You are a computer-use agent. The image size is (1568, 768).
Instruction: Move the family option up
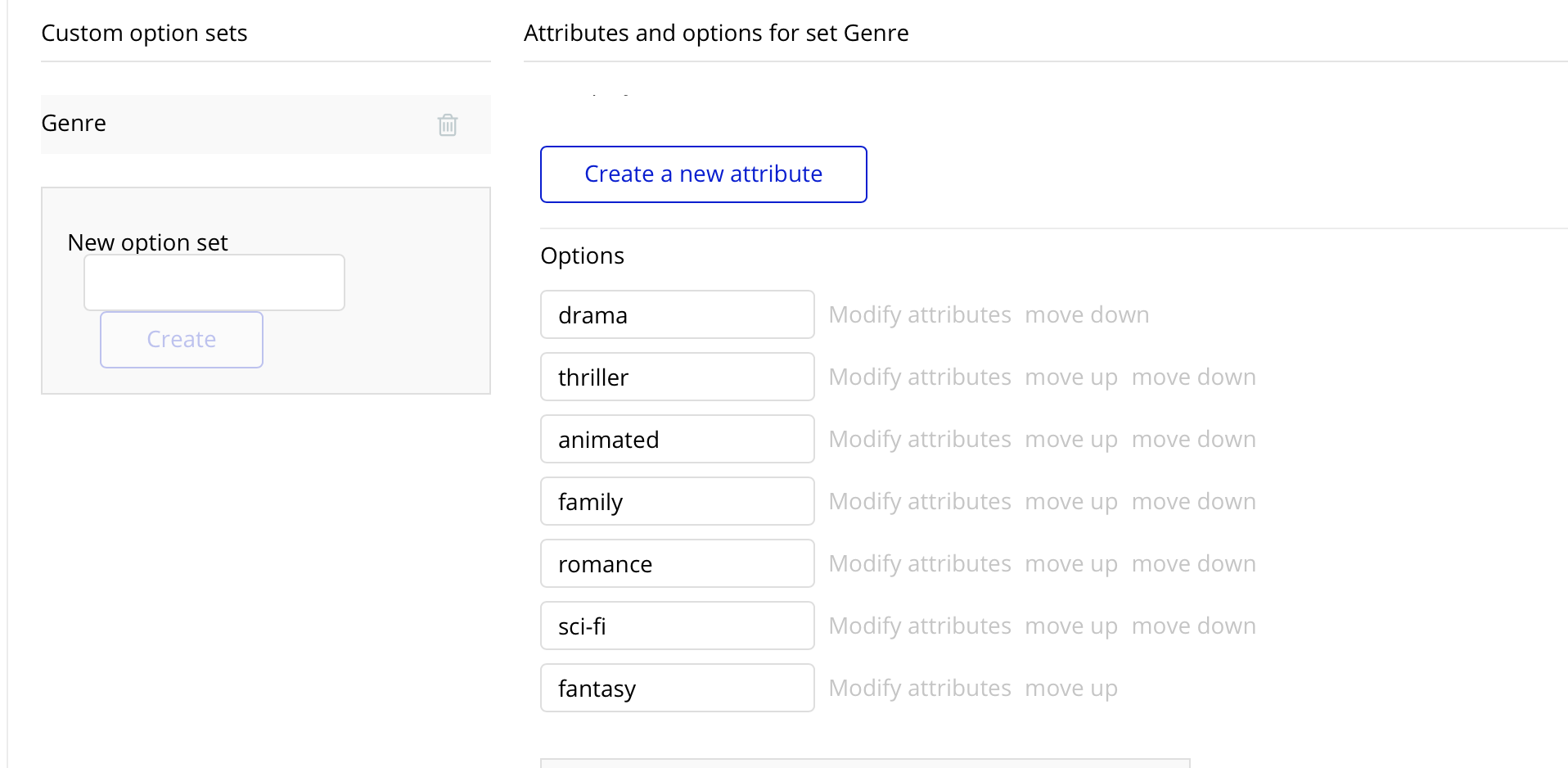coord(1070,502)
